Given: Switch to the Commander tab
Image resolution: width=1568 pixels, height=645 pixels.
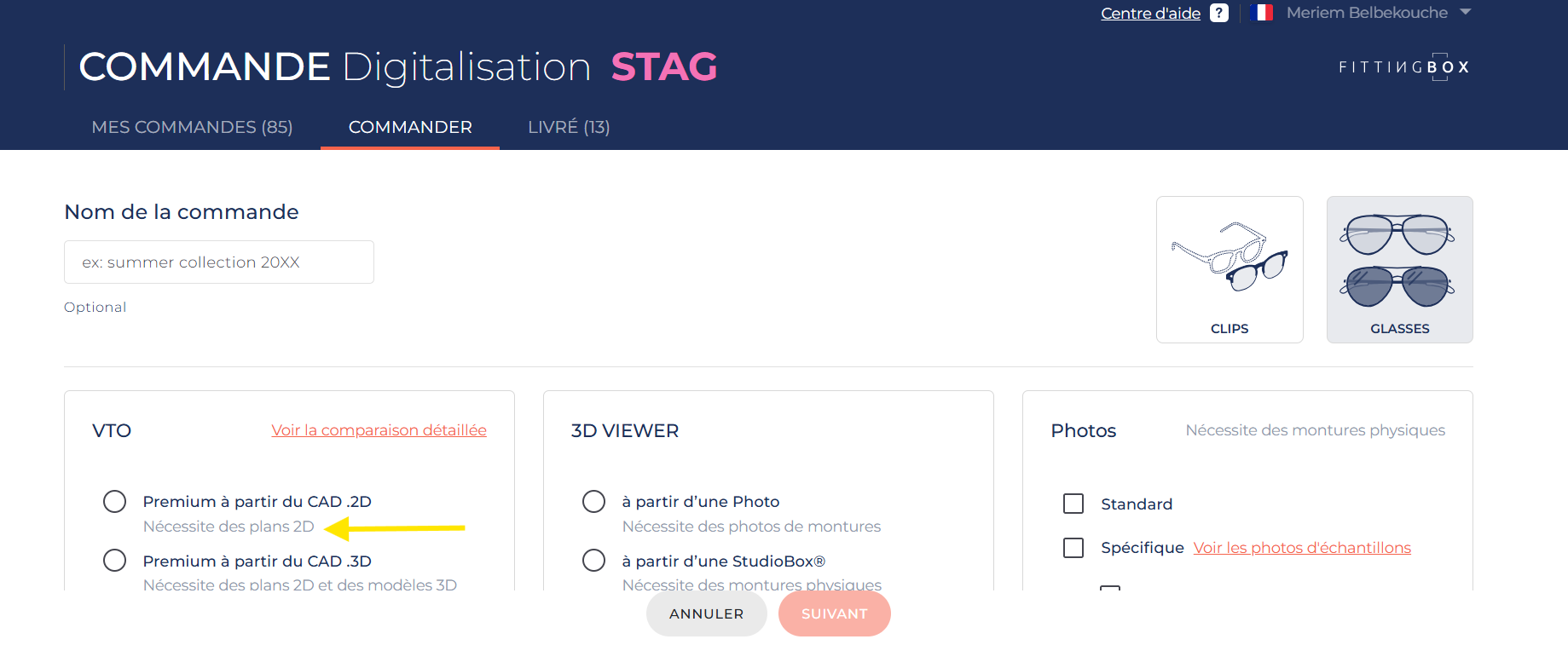Looking at the screenshot, I should pyautogui.click(x=410, y=127).
